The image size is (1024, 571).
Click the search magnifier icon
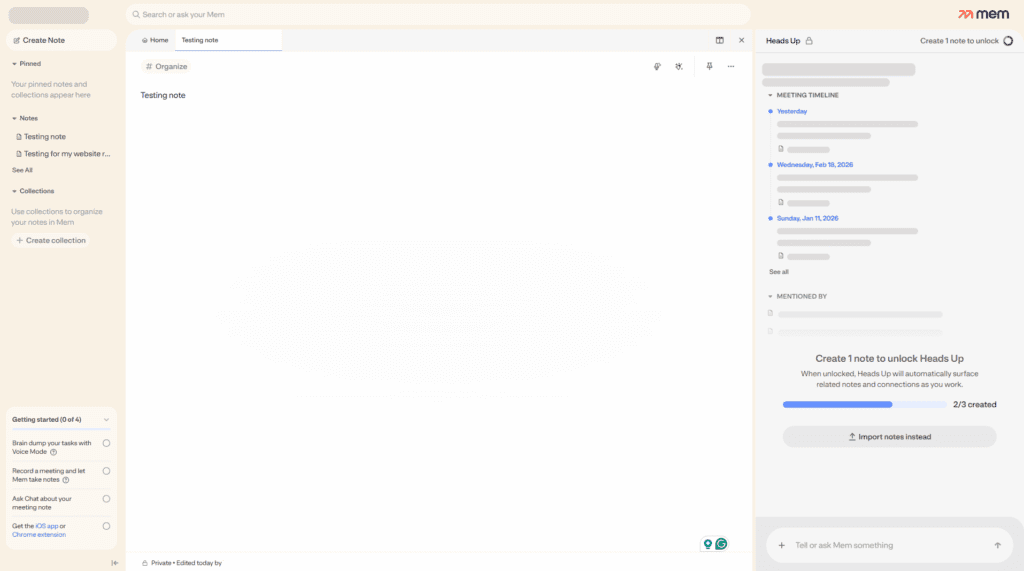pyautogui.click(x=136, y=14)
